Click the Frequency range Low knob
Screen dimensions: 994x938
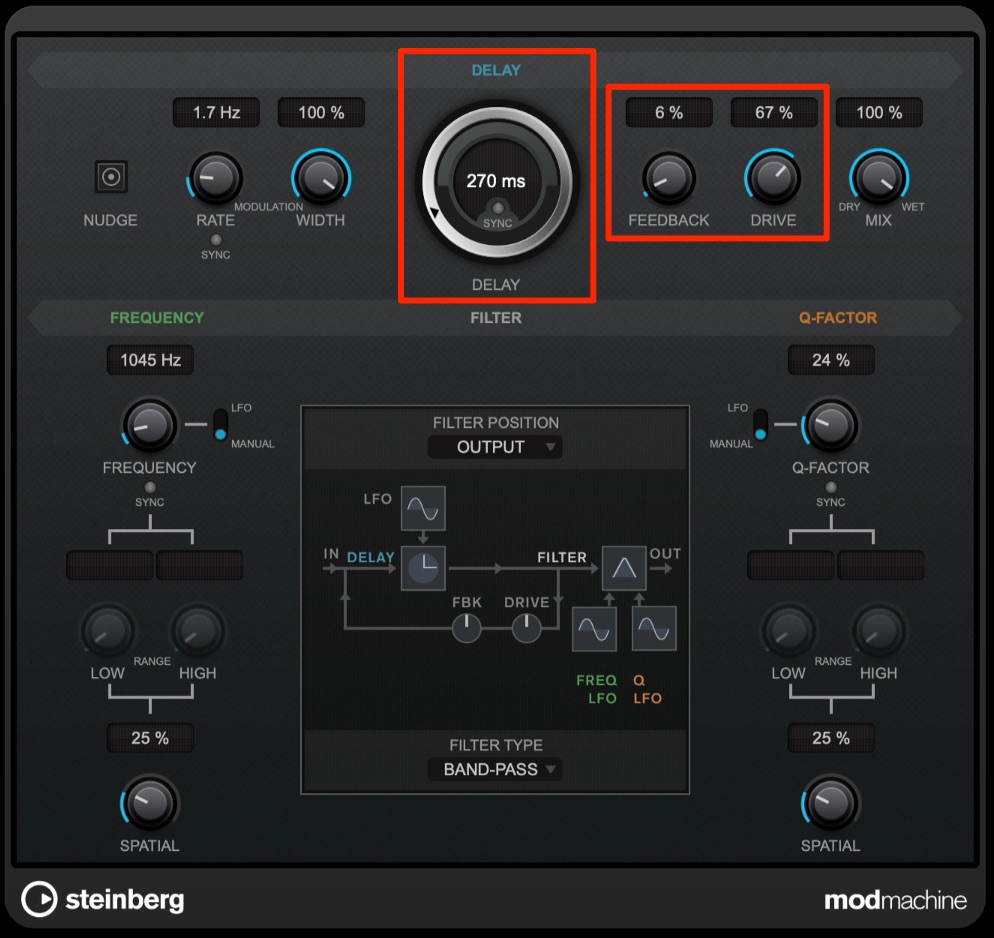tap(108, 631)
